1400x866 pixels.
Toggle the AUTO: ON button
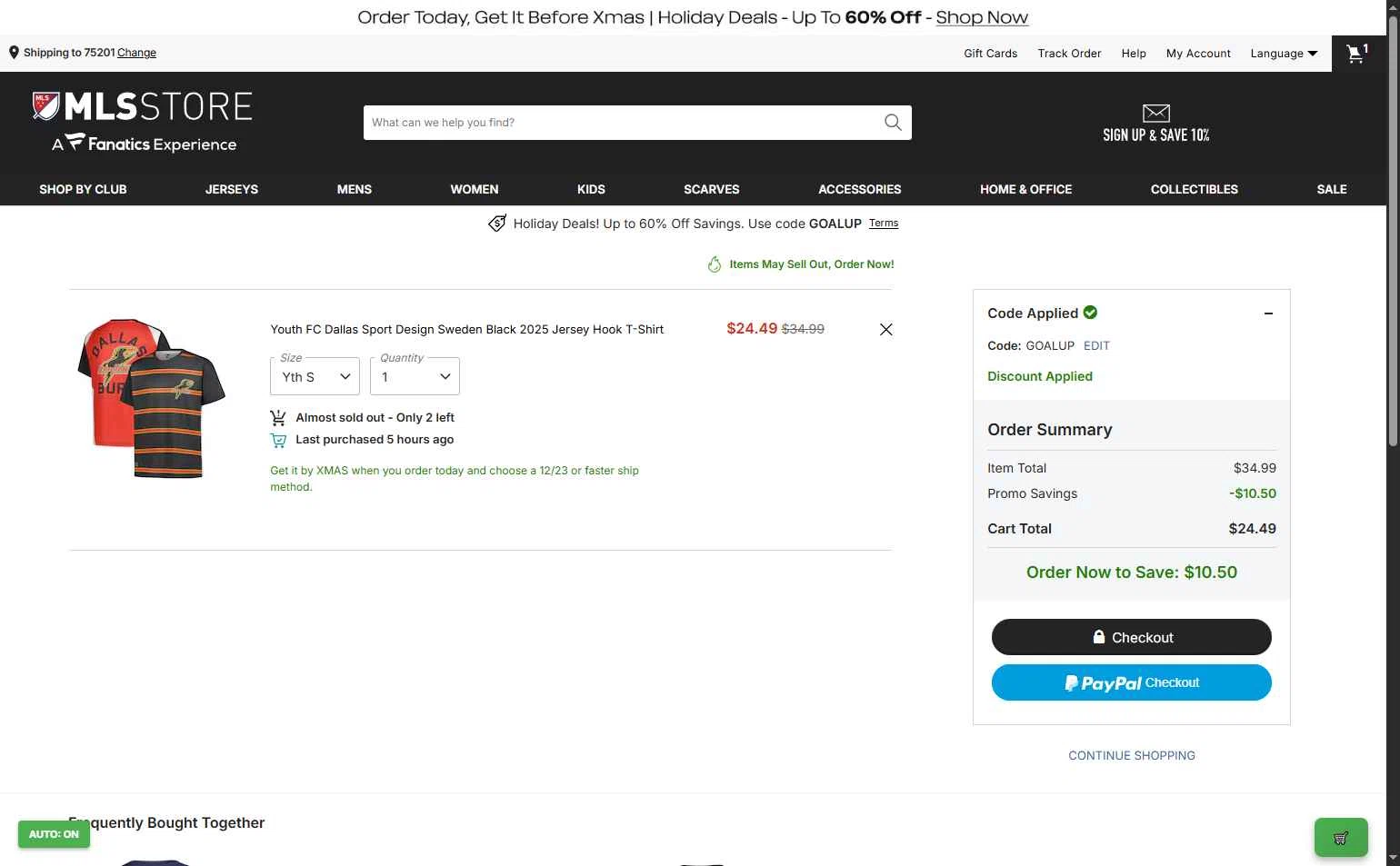54,834
